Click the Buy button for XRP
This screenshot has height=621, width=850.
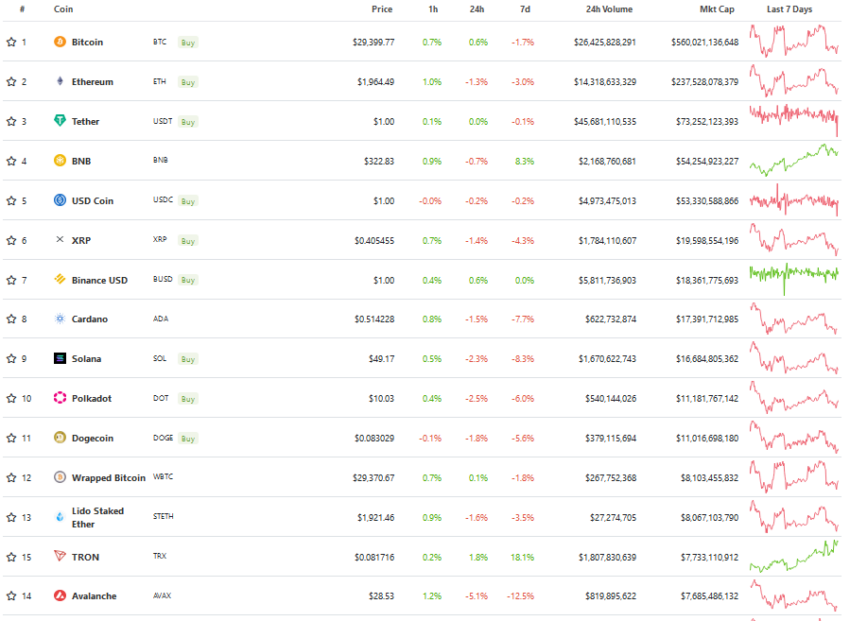[x=188, y=240]
